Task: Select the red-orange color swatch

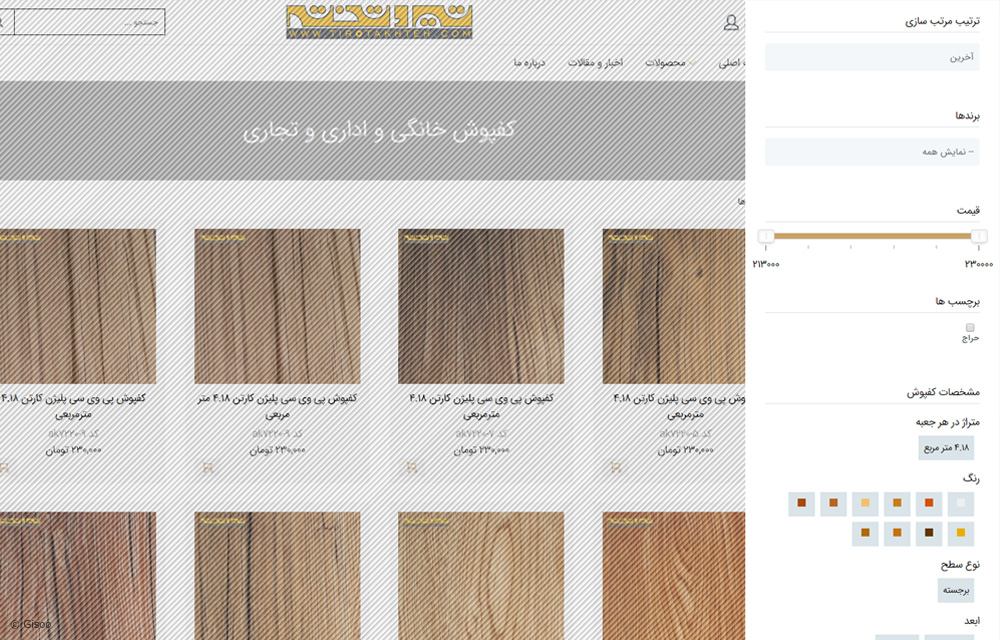Action: click(929, 503)
